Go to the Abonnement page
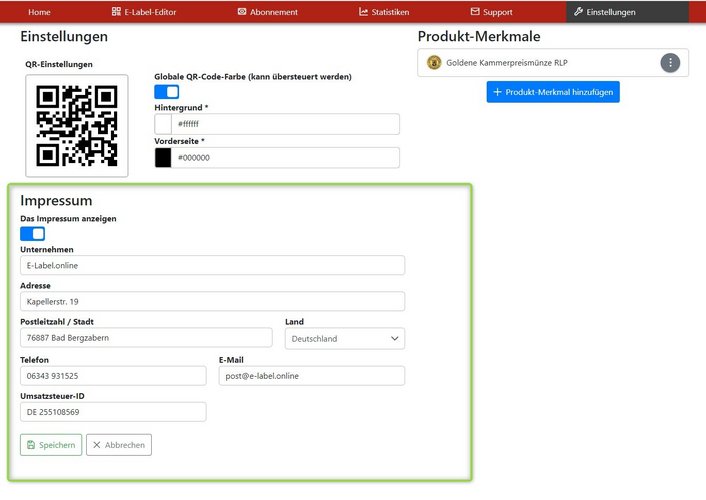 pos(267,12)
